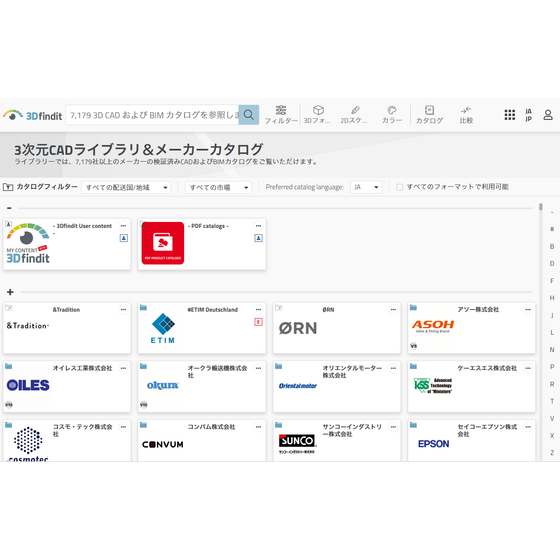Open the SUNCO catalog logo
Screen dimensions: 560x560
297,444
